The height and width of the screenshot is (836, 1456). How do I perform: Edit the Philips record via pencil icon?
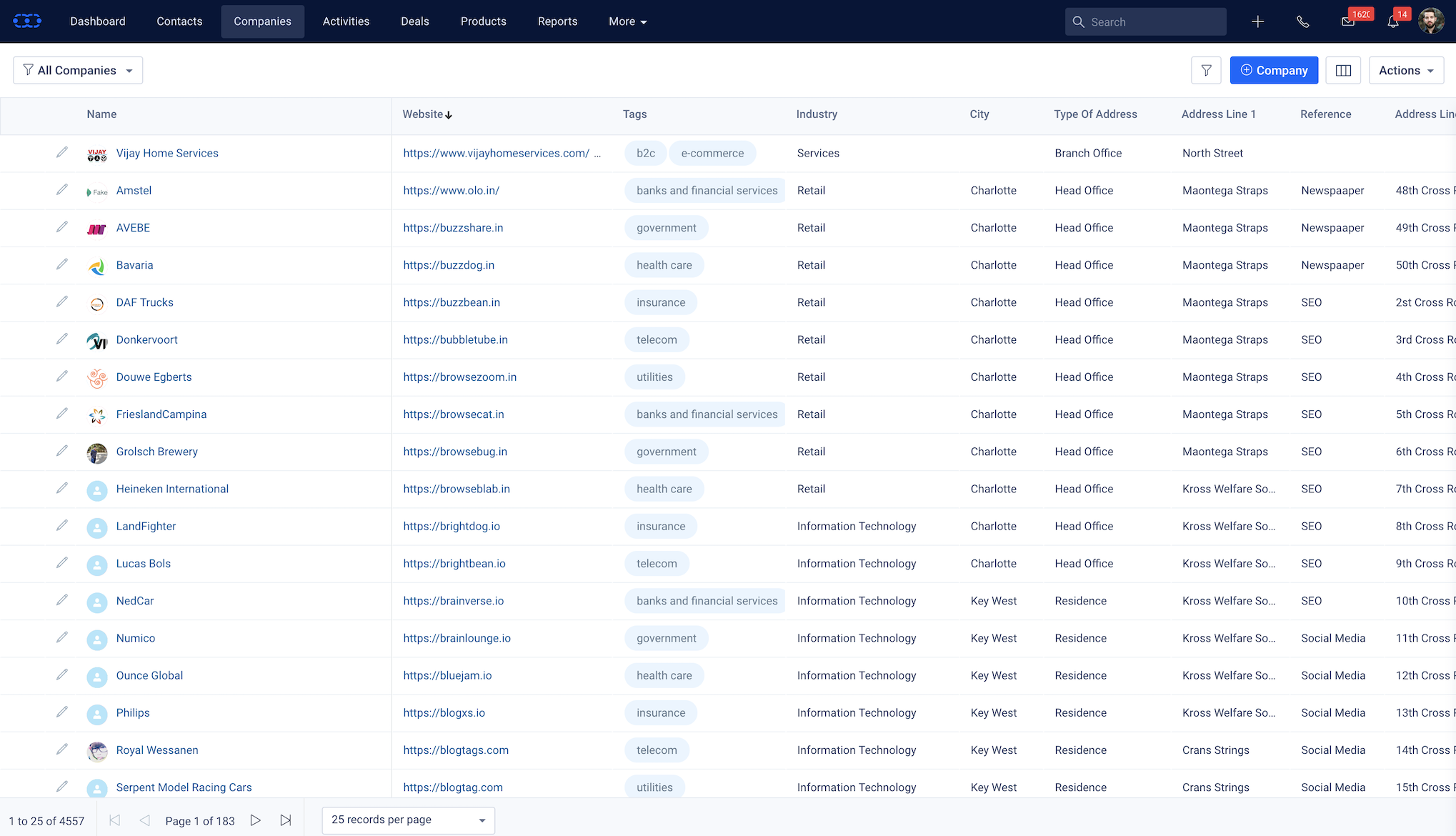click(x=62, y=712)
